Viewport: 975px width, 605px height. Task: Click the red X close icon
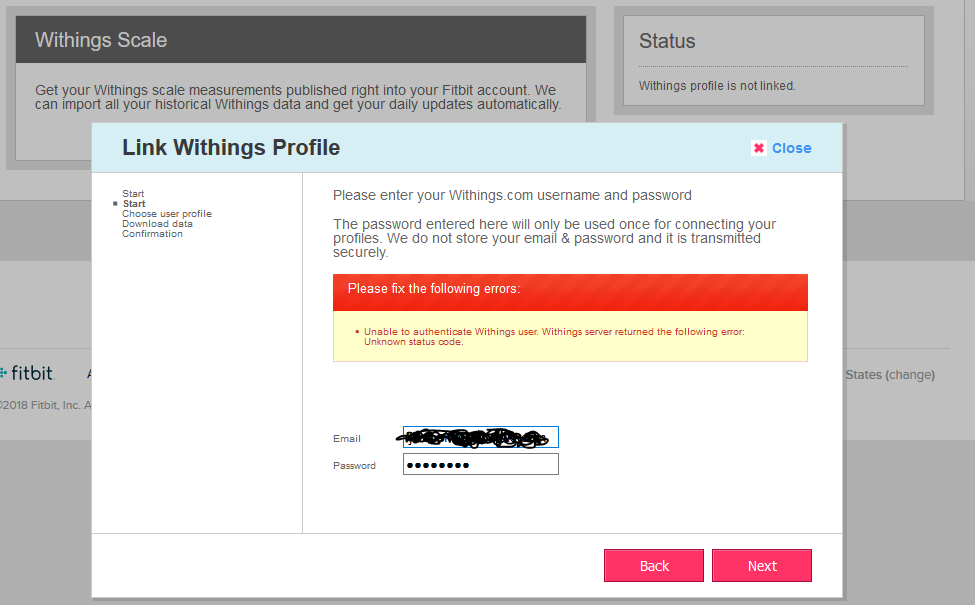[x=759, y=148]
